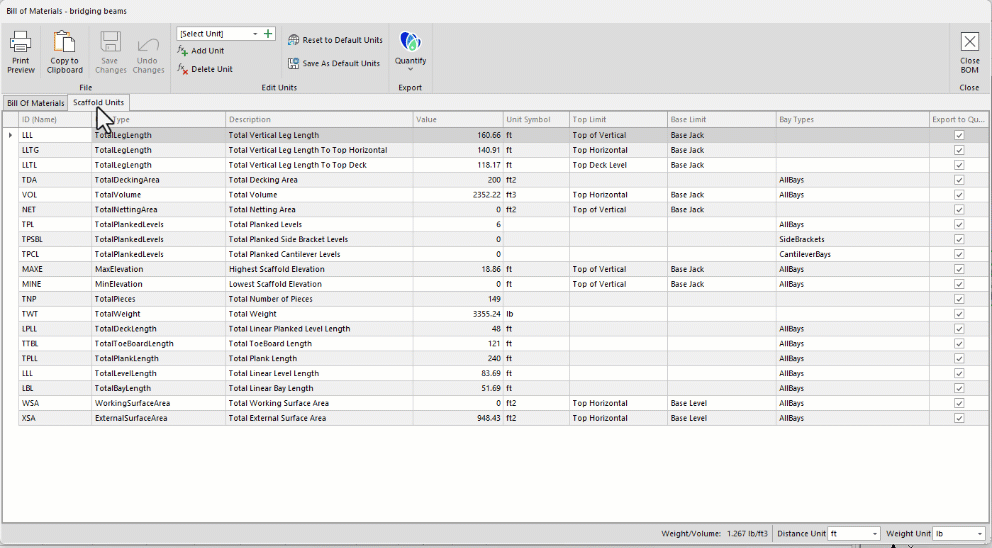Click the Add Unit plus icon
This screenshot has width=992, height=548.
pos(183,51)
